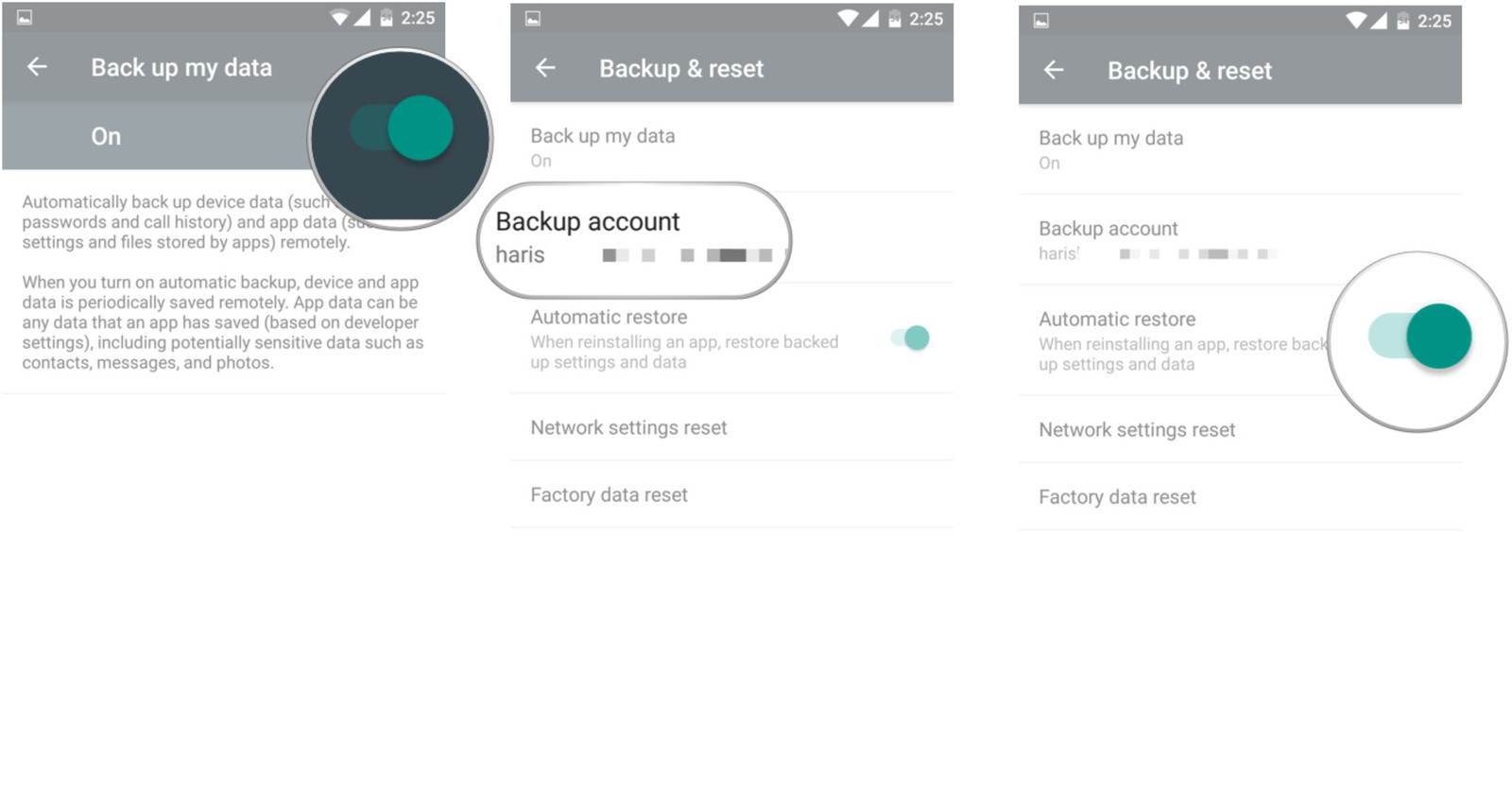
Task: Tap Backup account on the right screen
Action: (x=1108, y=236)
